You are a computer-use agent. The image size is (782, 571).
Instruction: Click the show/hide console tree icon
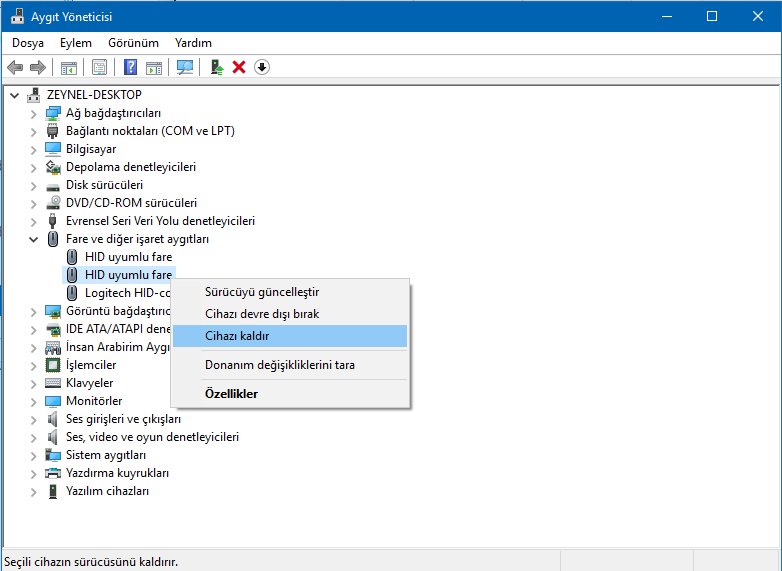tap(69, 67)
